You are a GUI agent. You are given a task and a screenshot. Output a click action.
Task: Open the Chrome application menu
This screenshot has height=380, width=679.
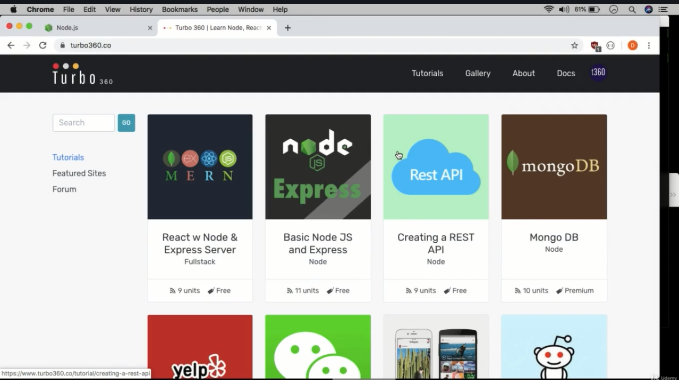(40, 9)
